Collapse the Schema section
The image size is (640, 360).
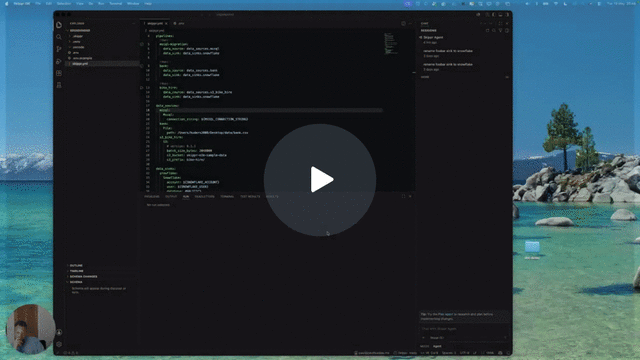coord(102,282)
